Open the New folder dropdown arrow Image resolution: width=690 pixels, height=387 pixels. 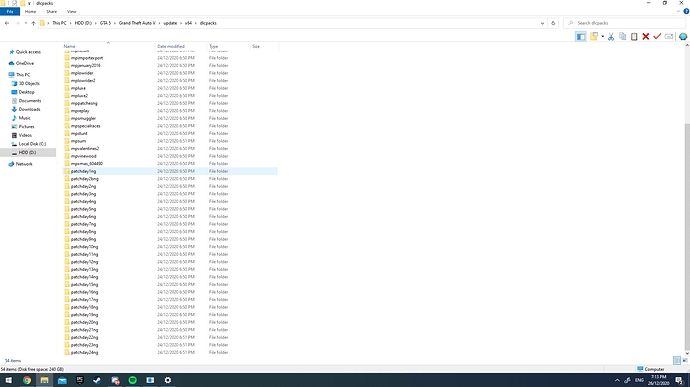tap(602, 37)
